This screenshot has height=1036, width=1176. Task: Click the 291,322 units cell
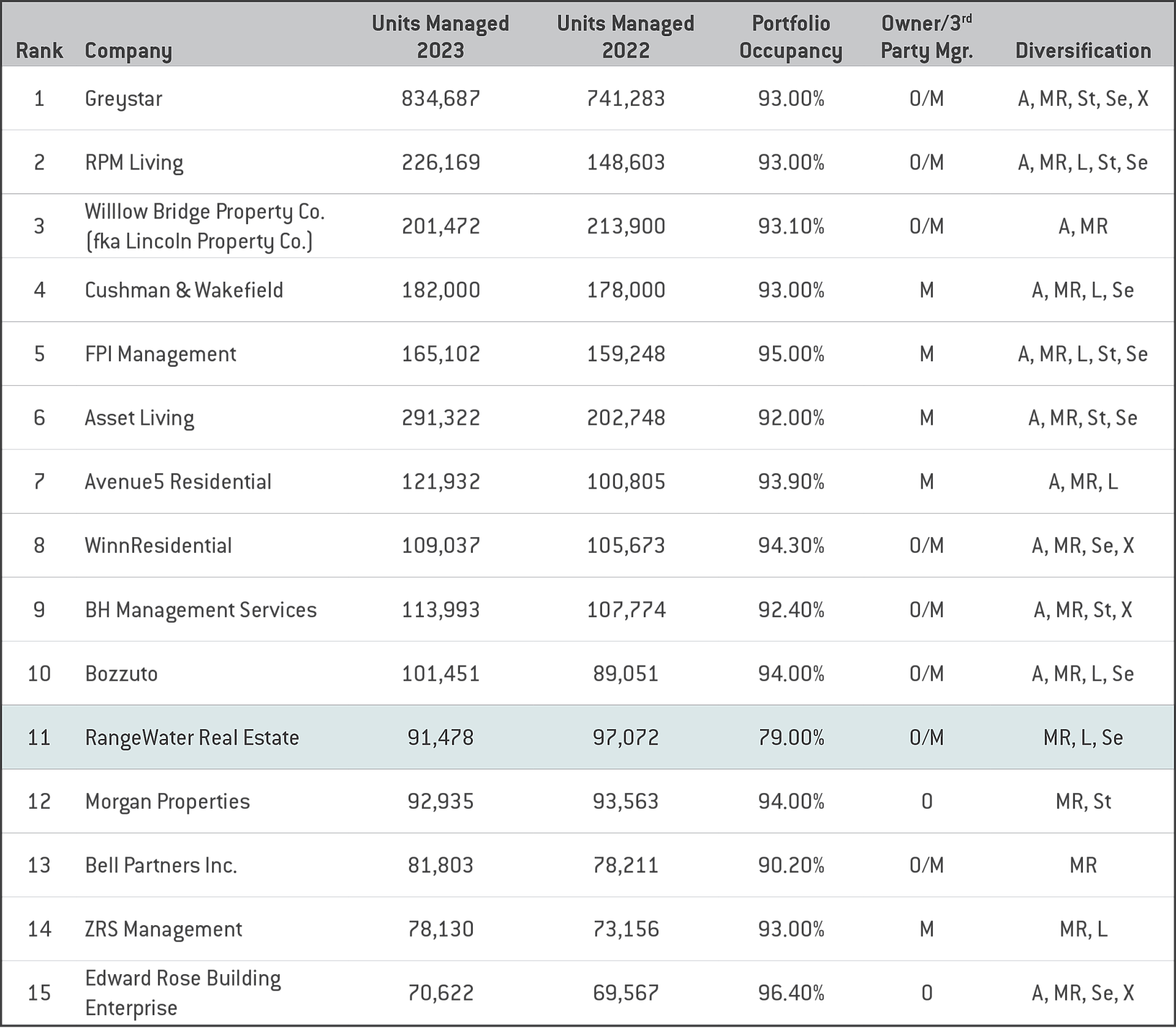pos(440,418)
